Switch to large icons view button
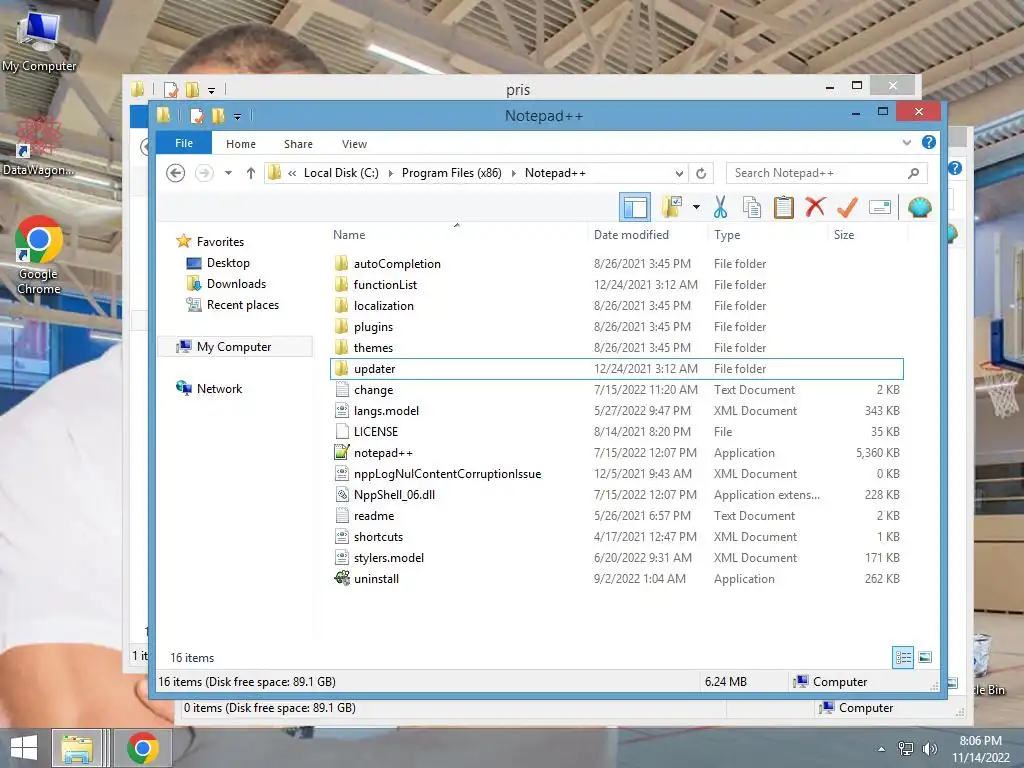The width and height of the screenshot is (1024, 768). (925, 657)
